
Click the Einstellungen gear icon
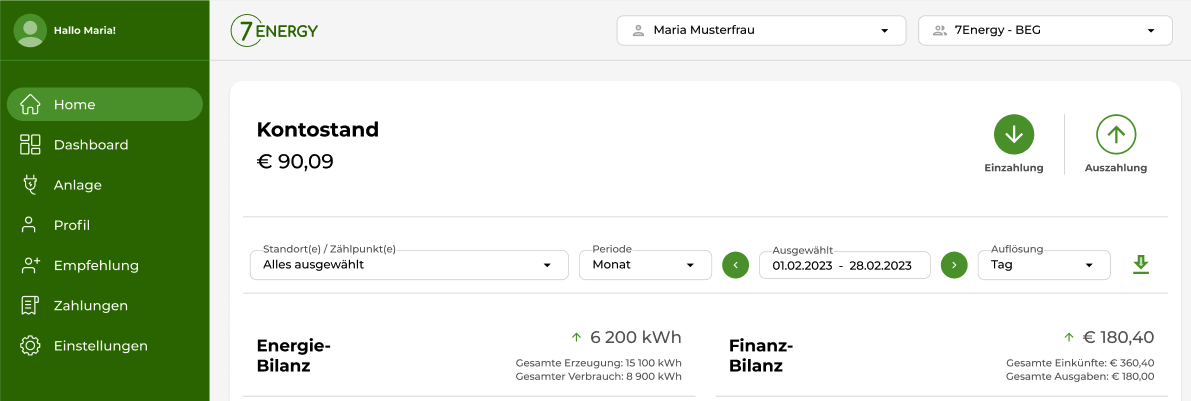click(30, 346)
